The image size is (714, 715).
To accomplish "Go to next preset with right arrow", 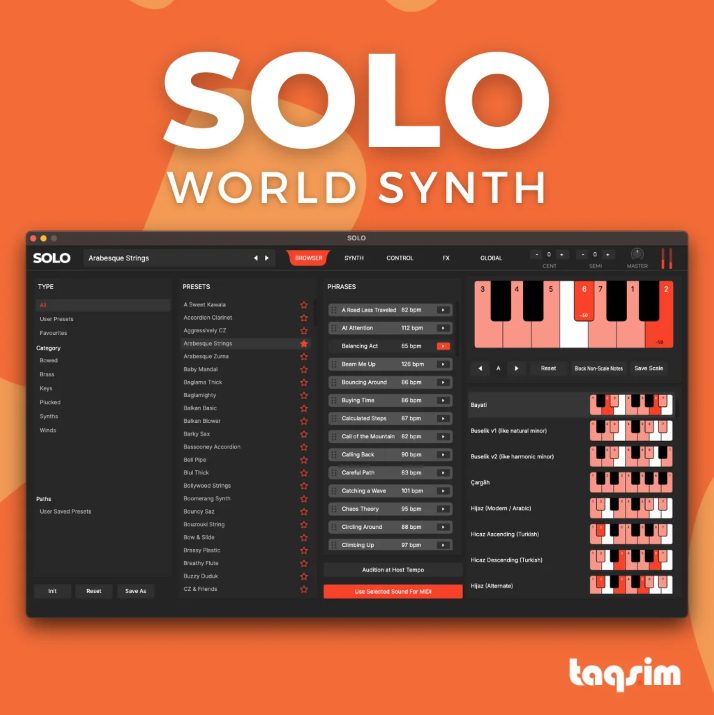I will (x=267, y=258).
